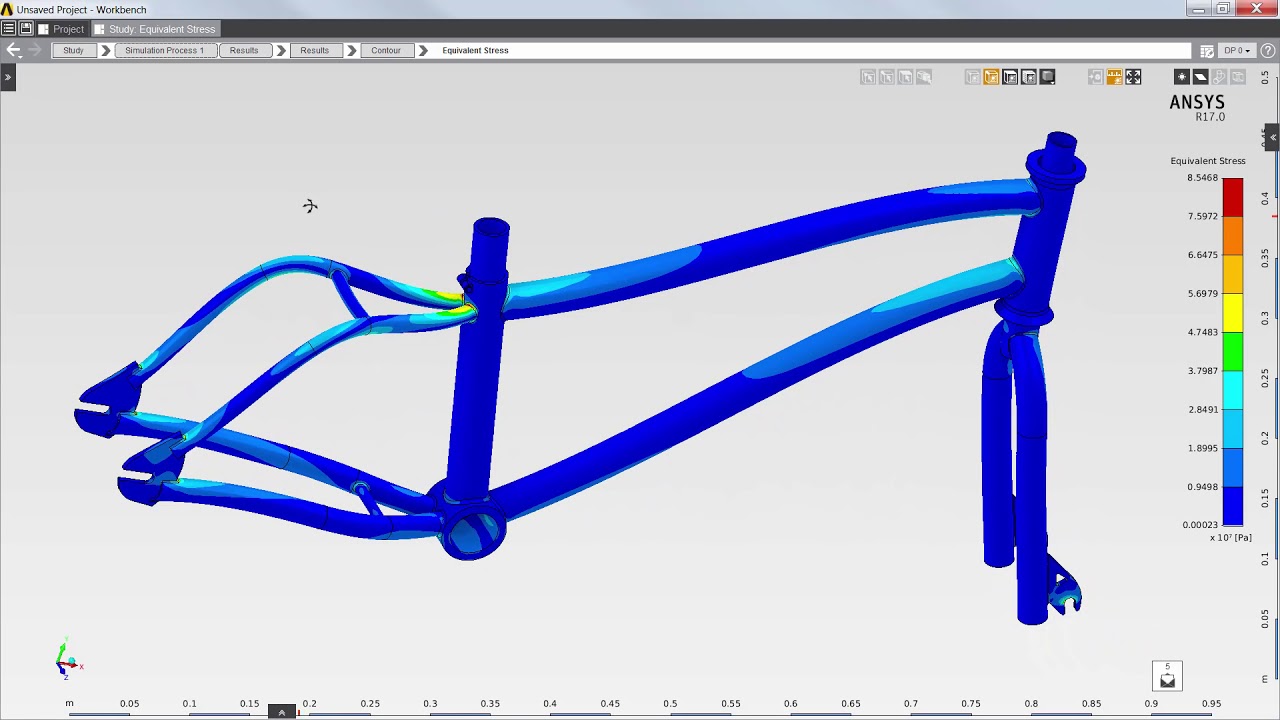Click the fourth greyed box-select icon
Image resolution: width=1280 pixels, height=720 pixels.
pyautogui.click(x=925, y=77)
